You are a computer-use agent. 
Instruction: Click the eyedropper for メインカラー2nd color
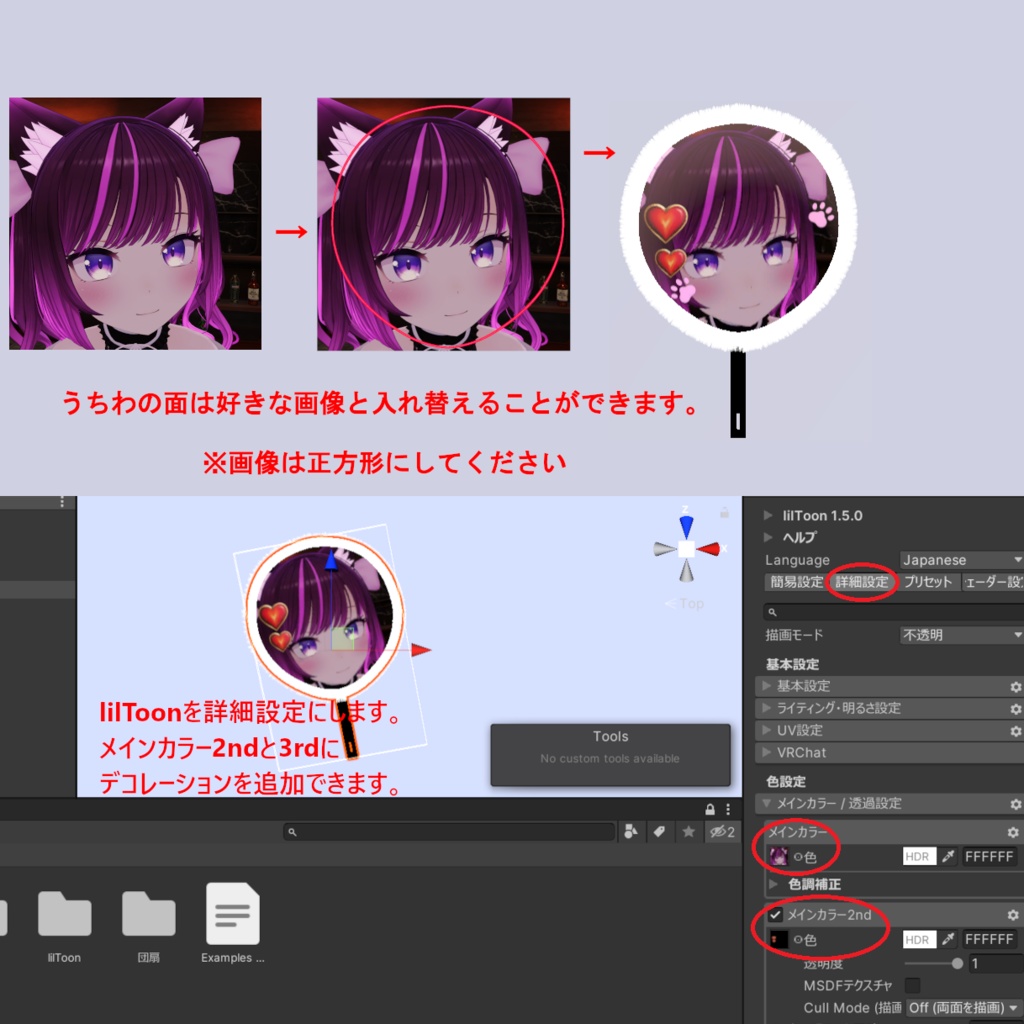[948, 939]
